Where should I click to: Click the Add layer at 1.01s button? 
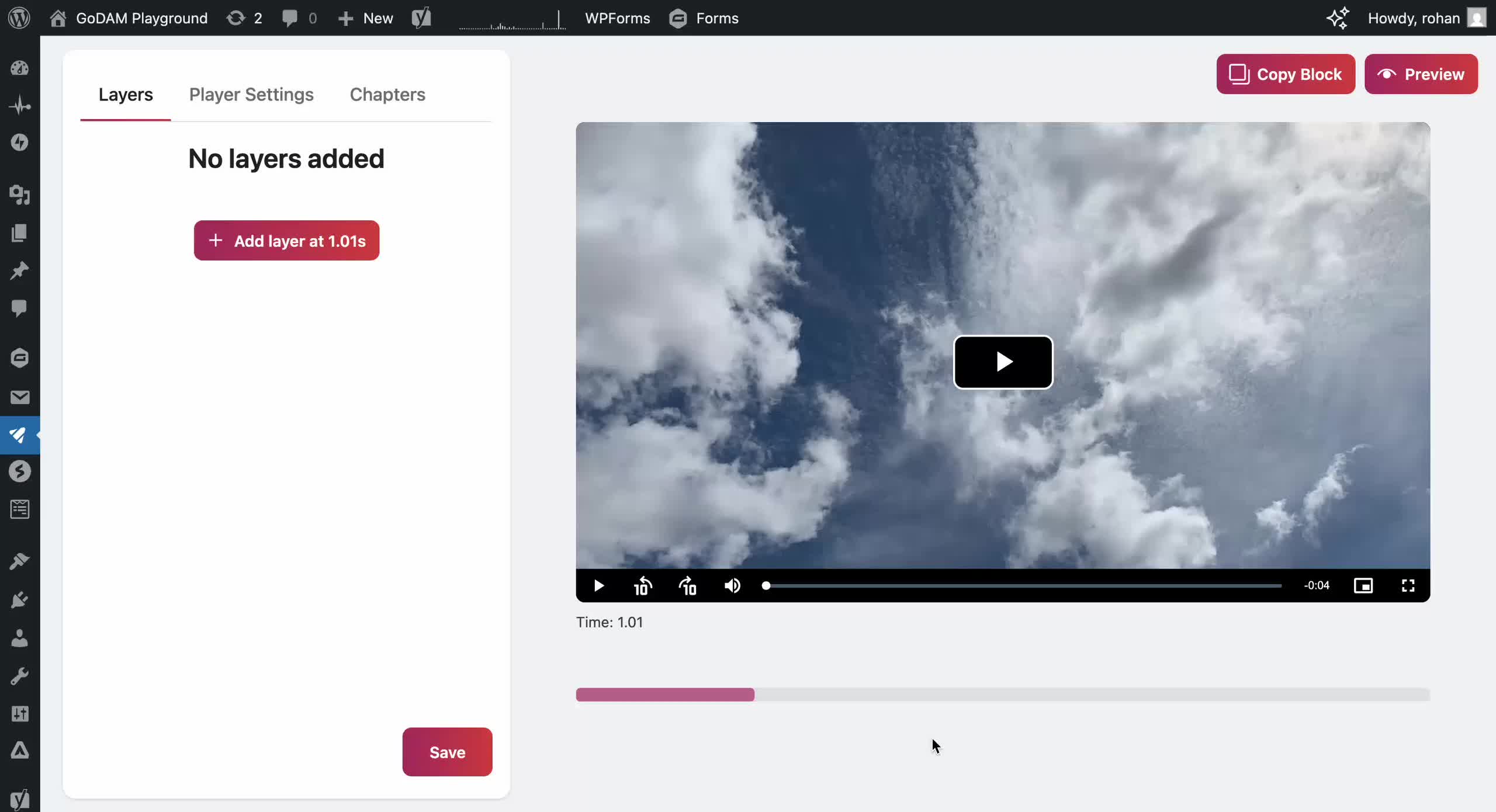pyautogui.click(x=286, y=240)
